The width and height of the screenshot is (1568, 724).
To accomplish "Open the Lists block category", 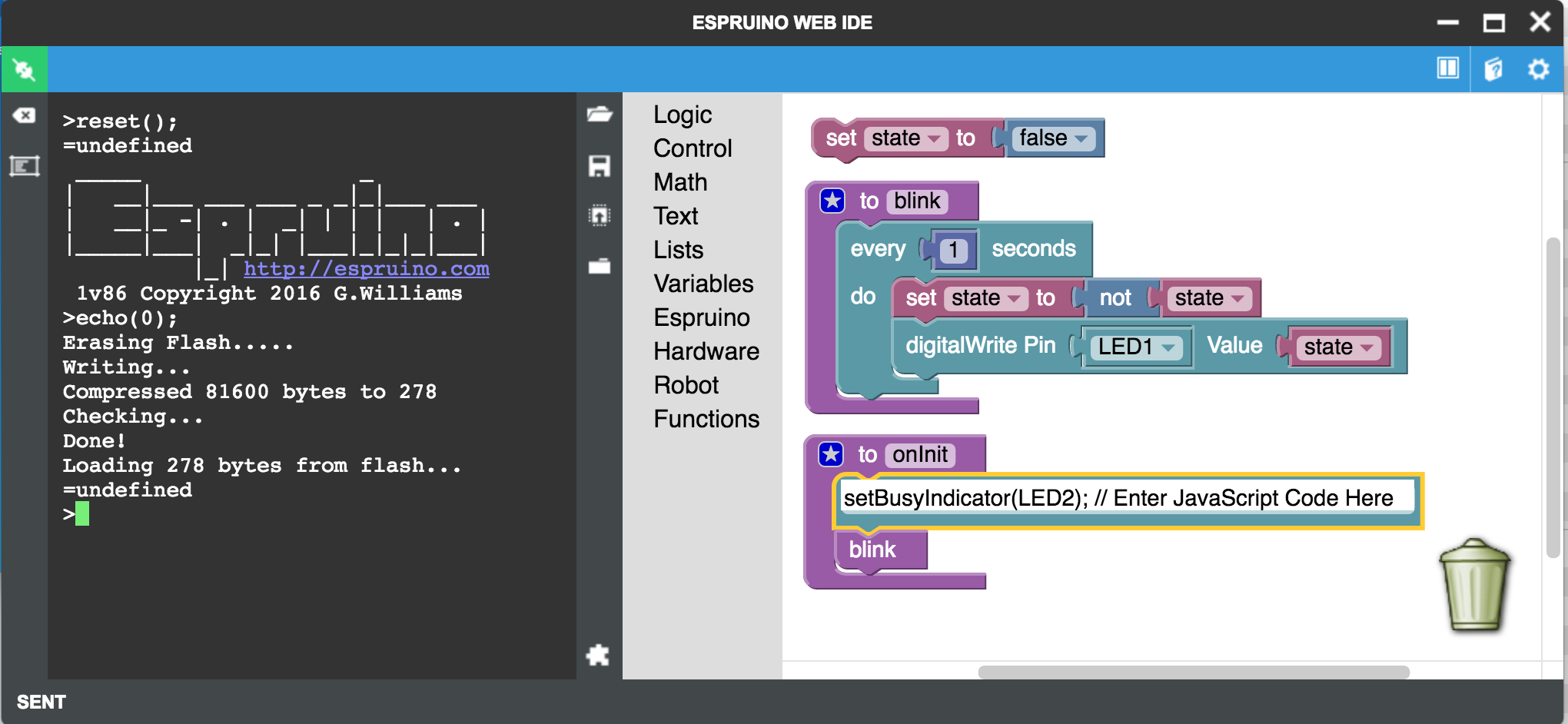I will (679, 250).
